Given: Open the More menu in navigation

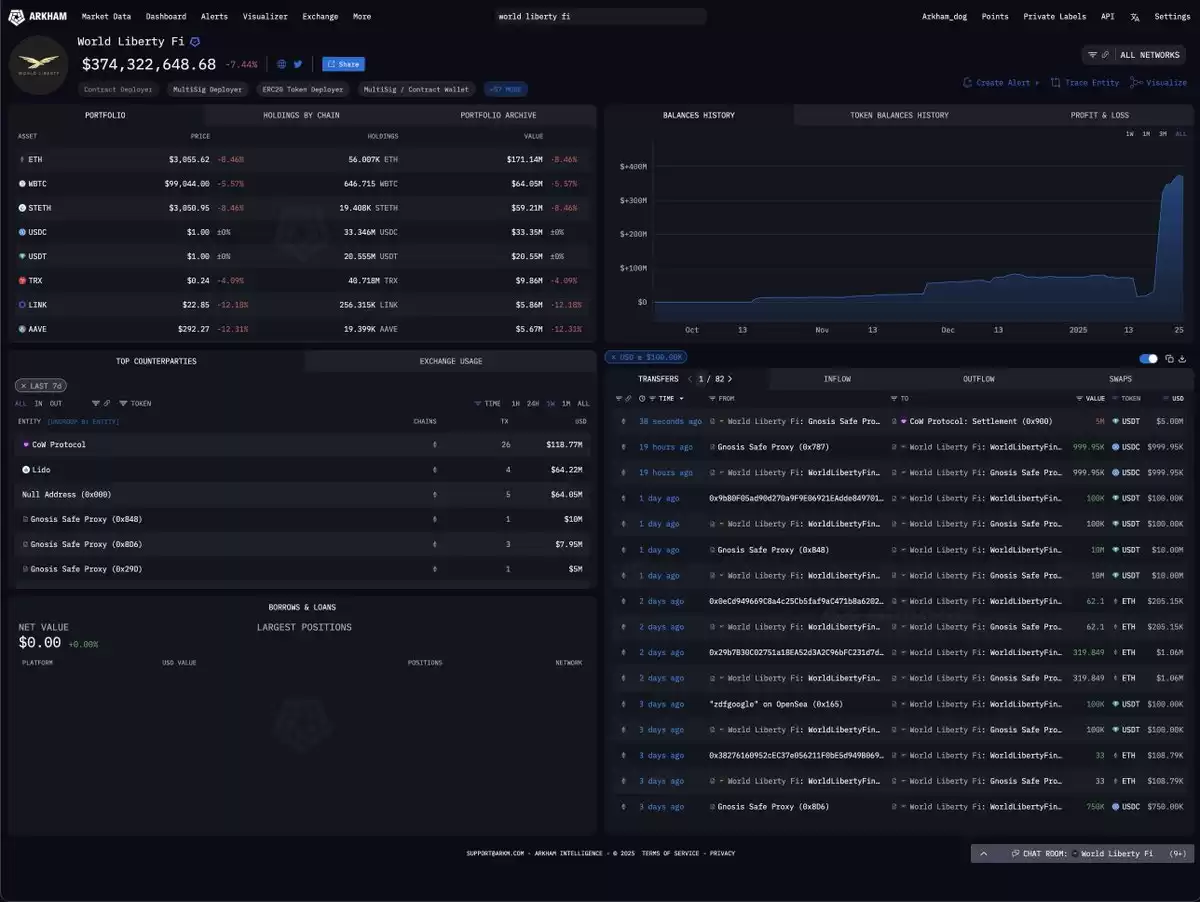Looking at the screenshot, I should (x=362, y=17).
